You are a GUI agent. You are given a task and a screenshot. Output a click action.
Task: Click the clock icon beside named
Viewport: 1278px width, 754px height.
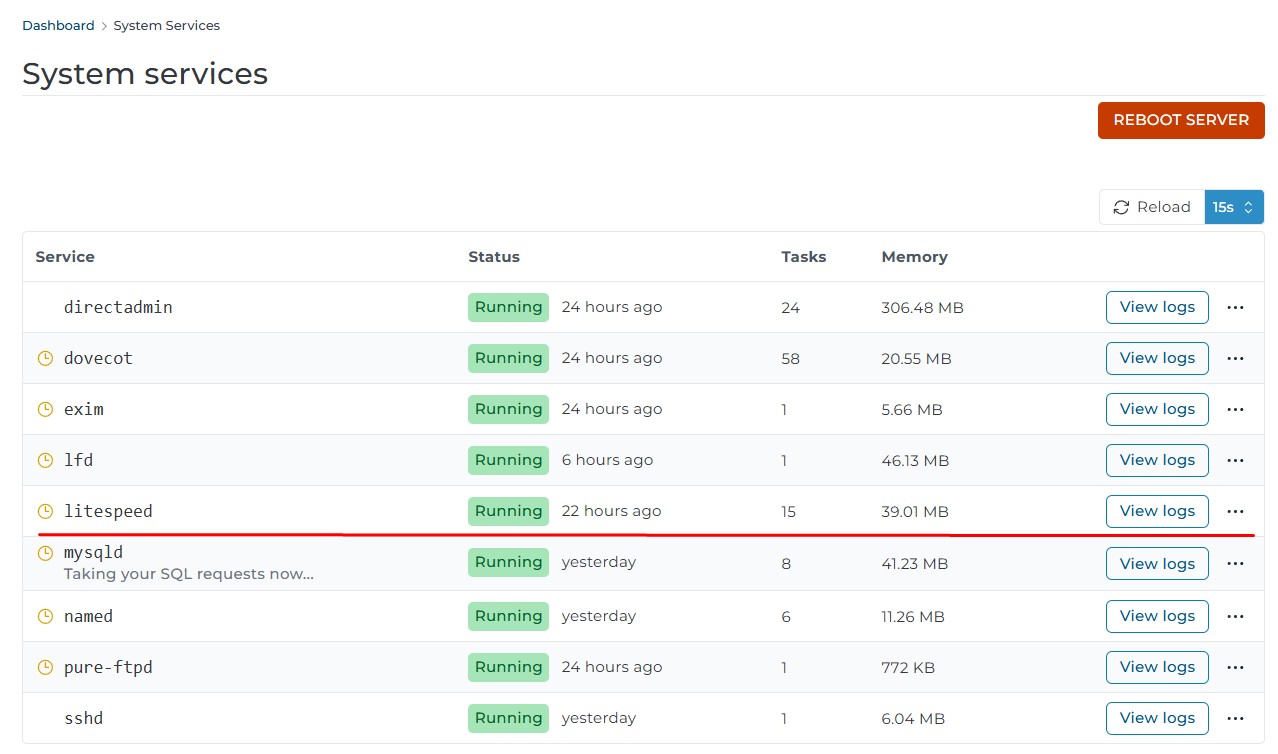(45, 616)
